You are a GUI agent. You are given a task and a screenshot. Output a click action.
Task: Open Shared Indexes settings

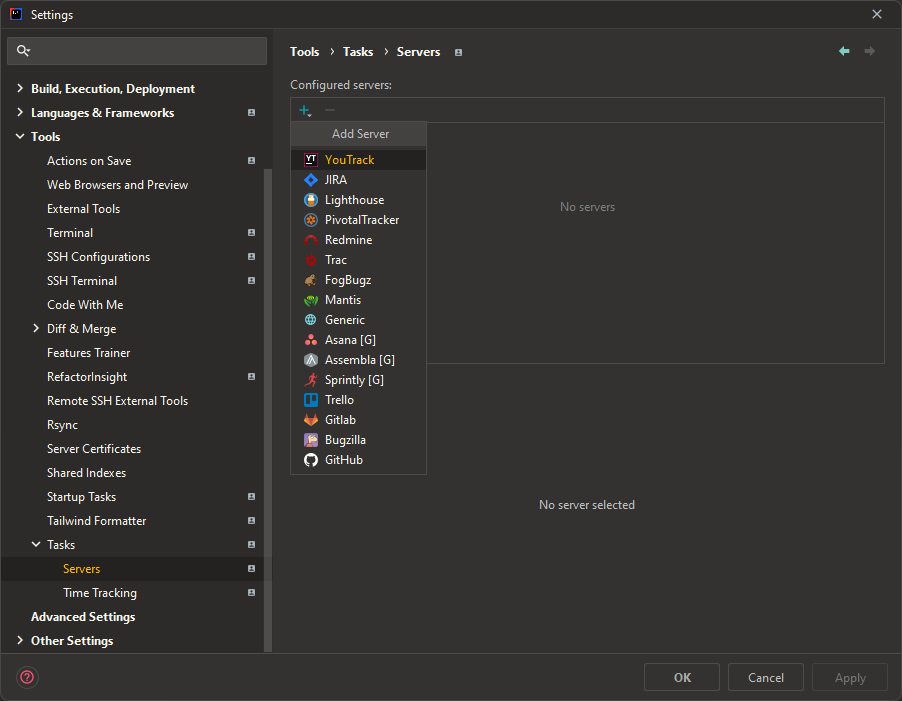[x=86, y=473]
